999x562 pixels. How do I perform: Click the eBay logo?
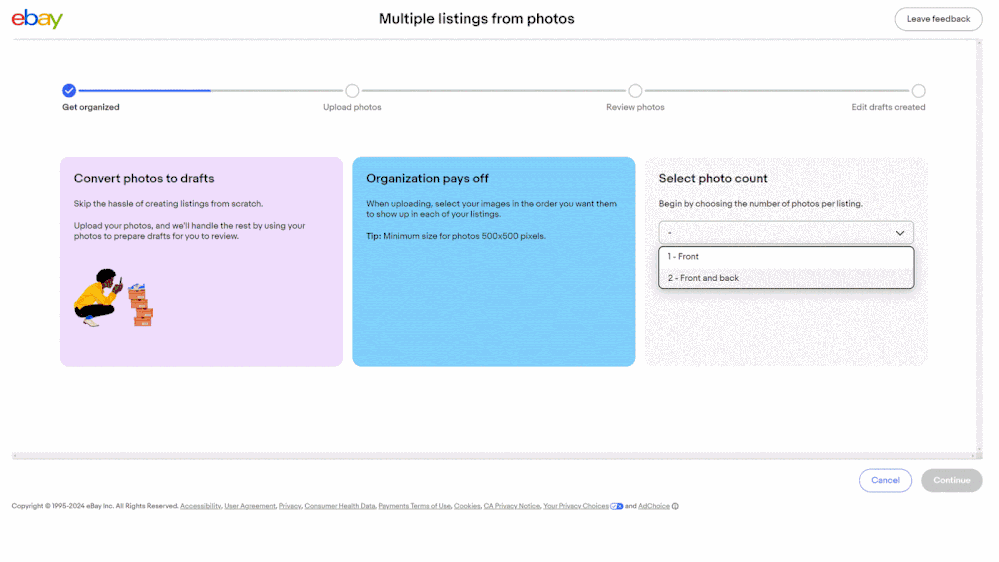coord(37,19)
